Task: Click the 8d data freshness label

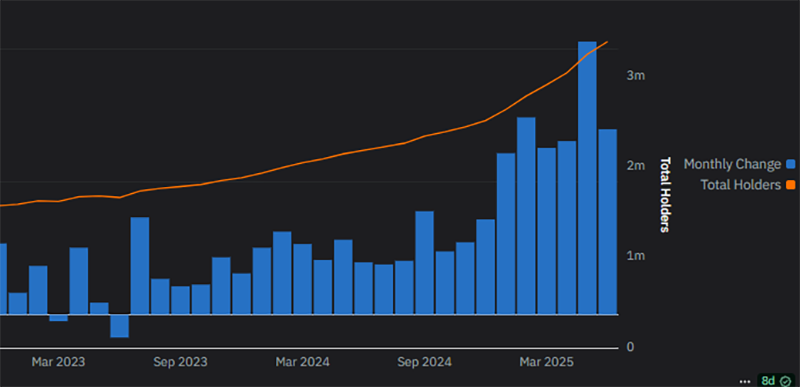Action: pos(768,381)
